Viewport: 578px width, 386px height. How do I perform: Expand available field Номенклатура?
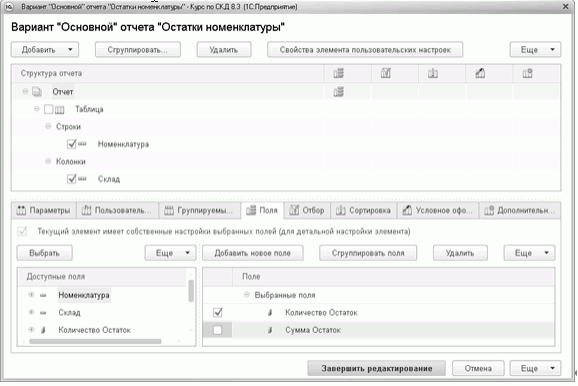tap(31, 295)
